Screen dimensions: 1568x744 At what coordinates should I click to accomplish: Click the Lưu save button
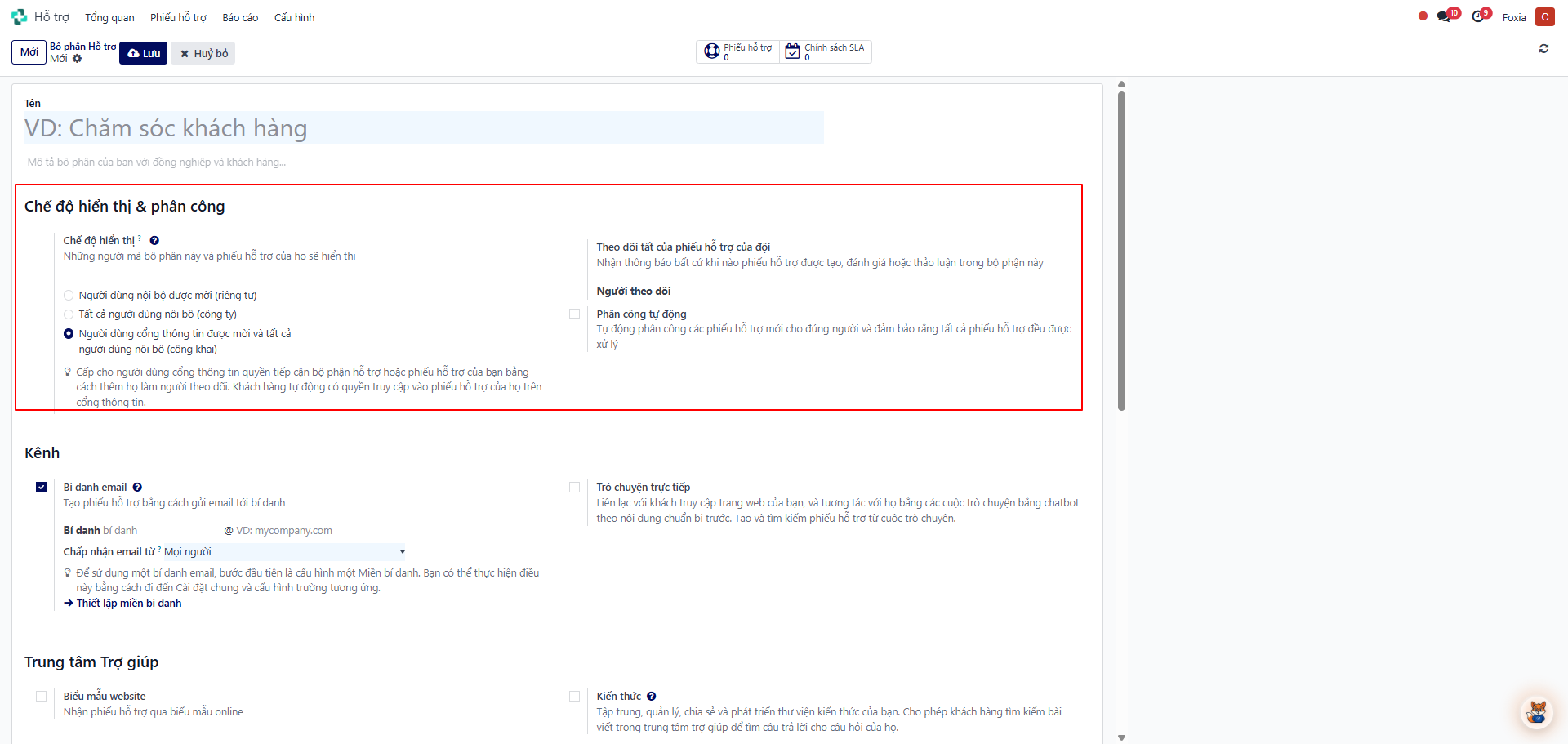click(144, 53)
